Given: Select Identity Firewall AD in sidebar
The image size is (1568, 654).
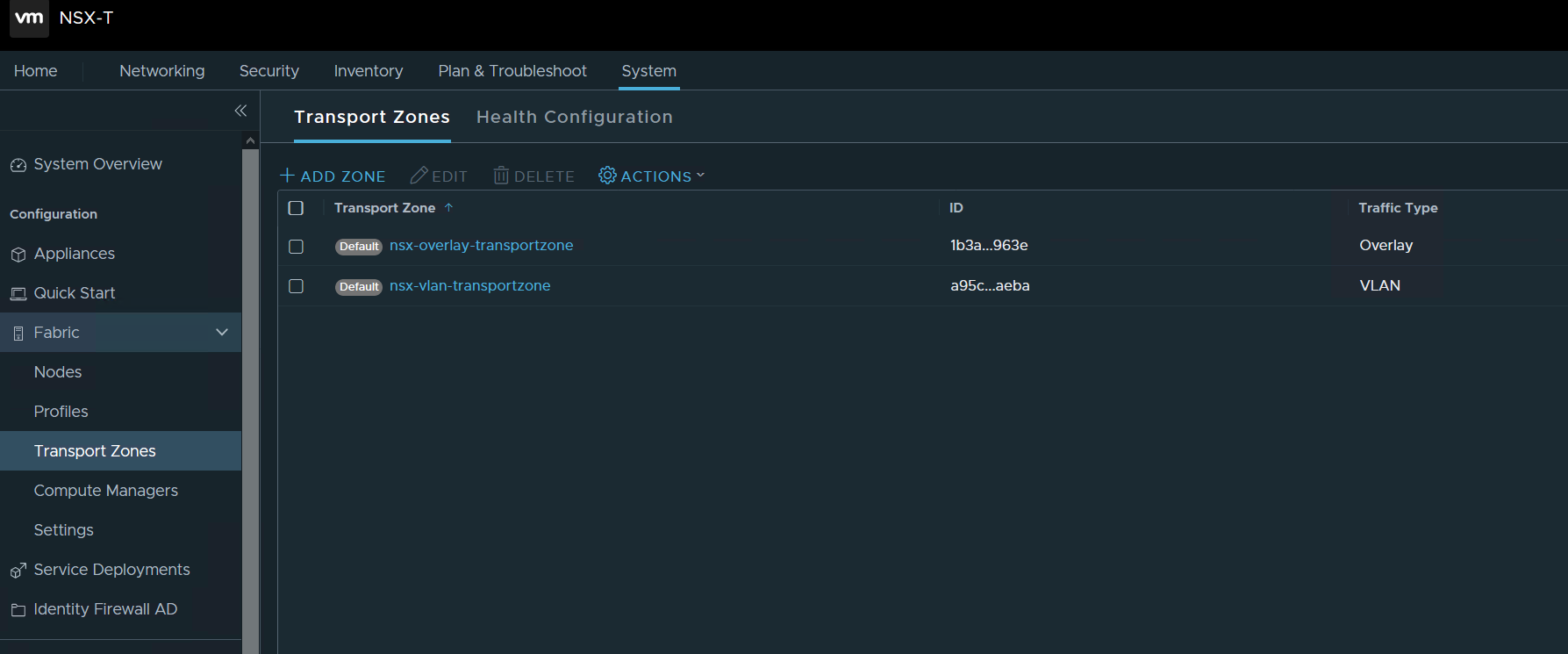Looking at the screenshot, I should click(x=105, y=609).
